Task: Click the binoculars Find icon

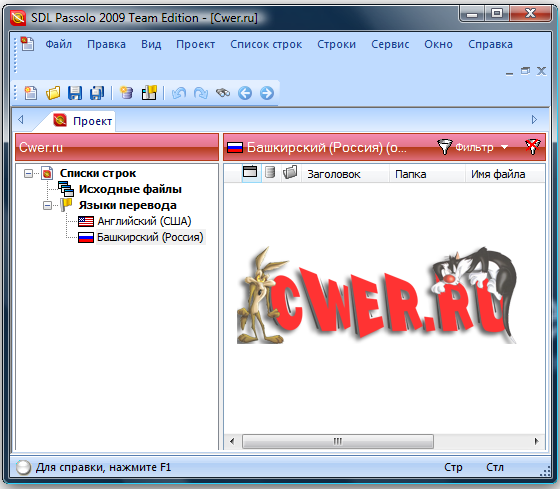Action: [x=223, y=93]
